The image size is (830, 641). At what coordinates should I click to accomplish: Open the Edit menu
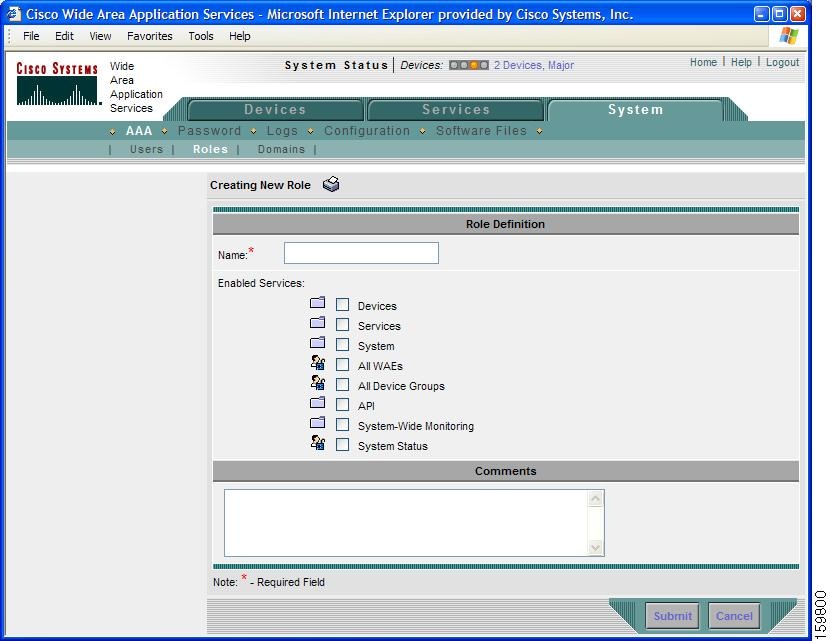(64, 36)
